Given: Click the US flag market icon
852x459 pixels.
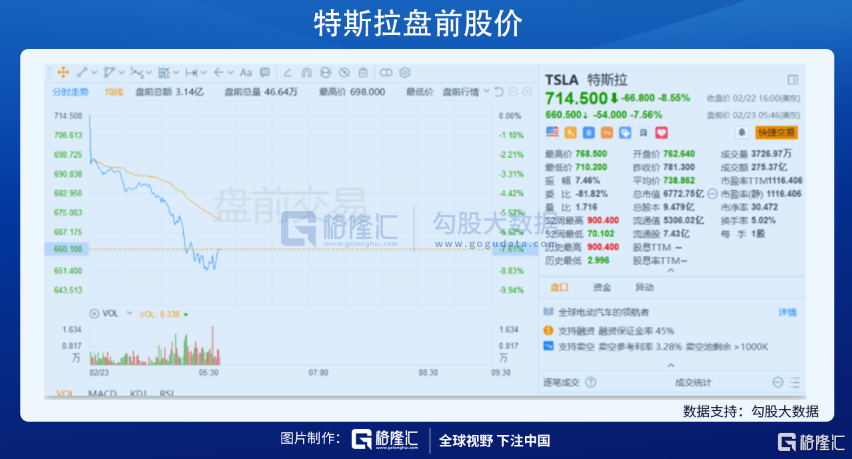Looking at the screenshot, I should click(552, 132).
